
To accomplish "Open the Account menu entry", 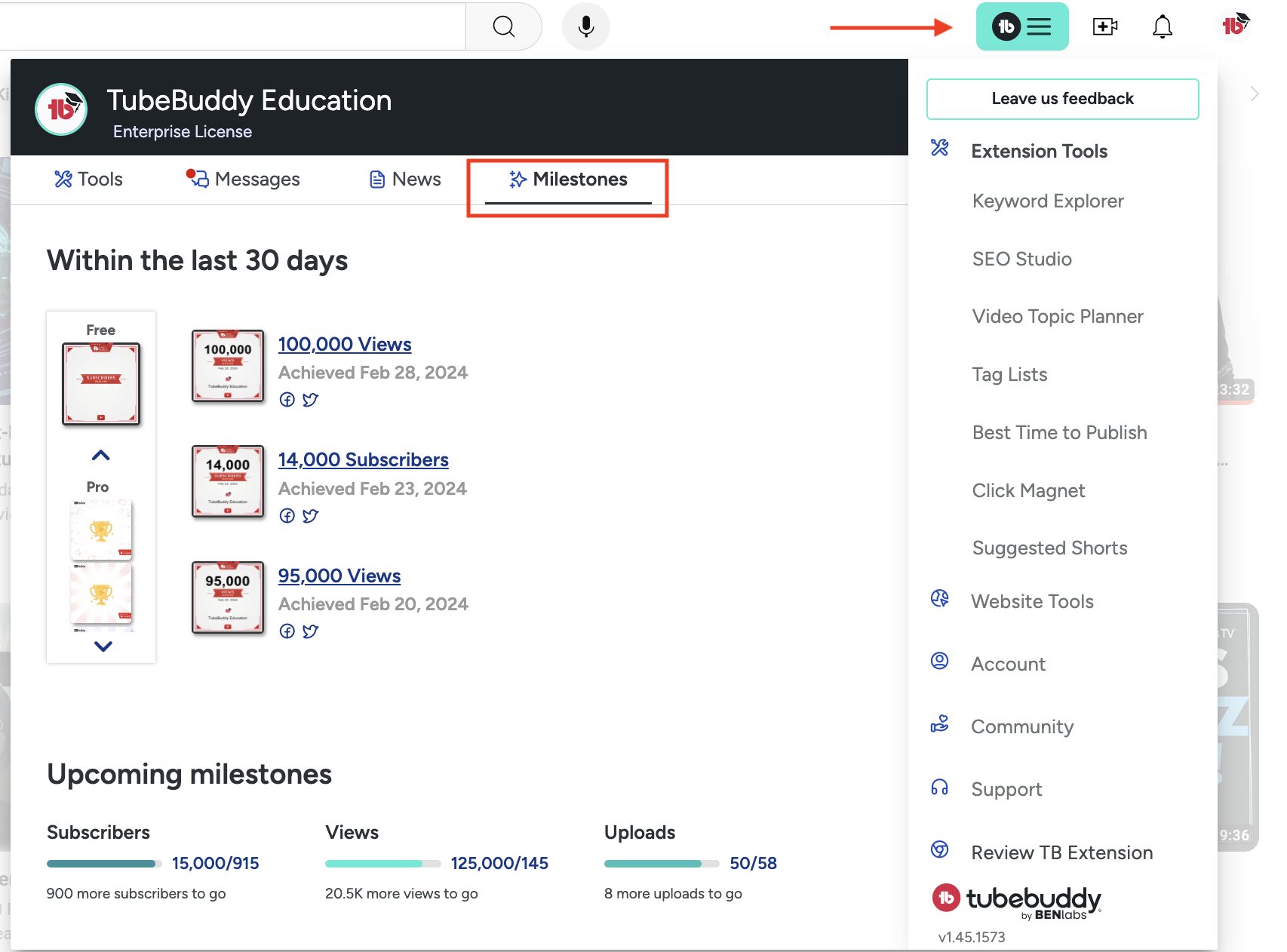I will [1008, 665].
